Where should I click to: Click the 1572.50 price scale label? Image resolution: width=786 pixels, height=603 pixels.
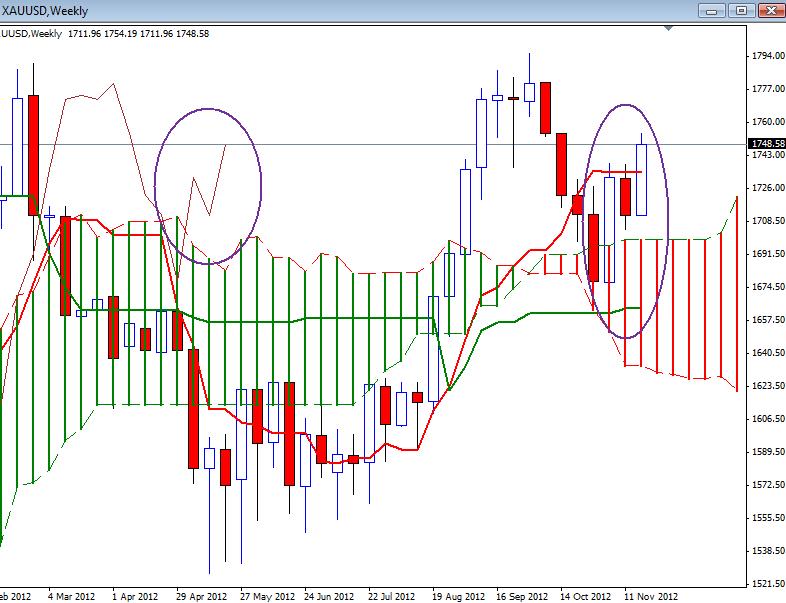pyautogui.click(x=768, y=485)
